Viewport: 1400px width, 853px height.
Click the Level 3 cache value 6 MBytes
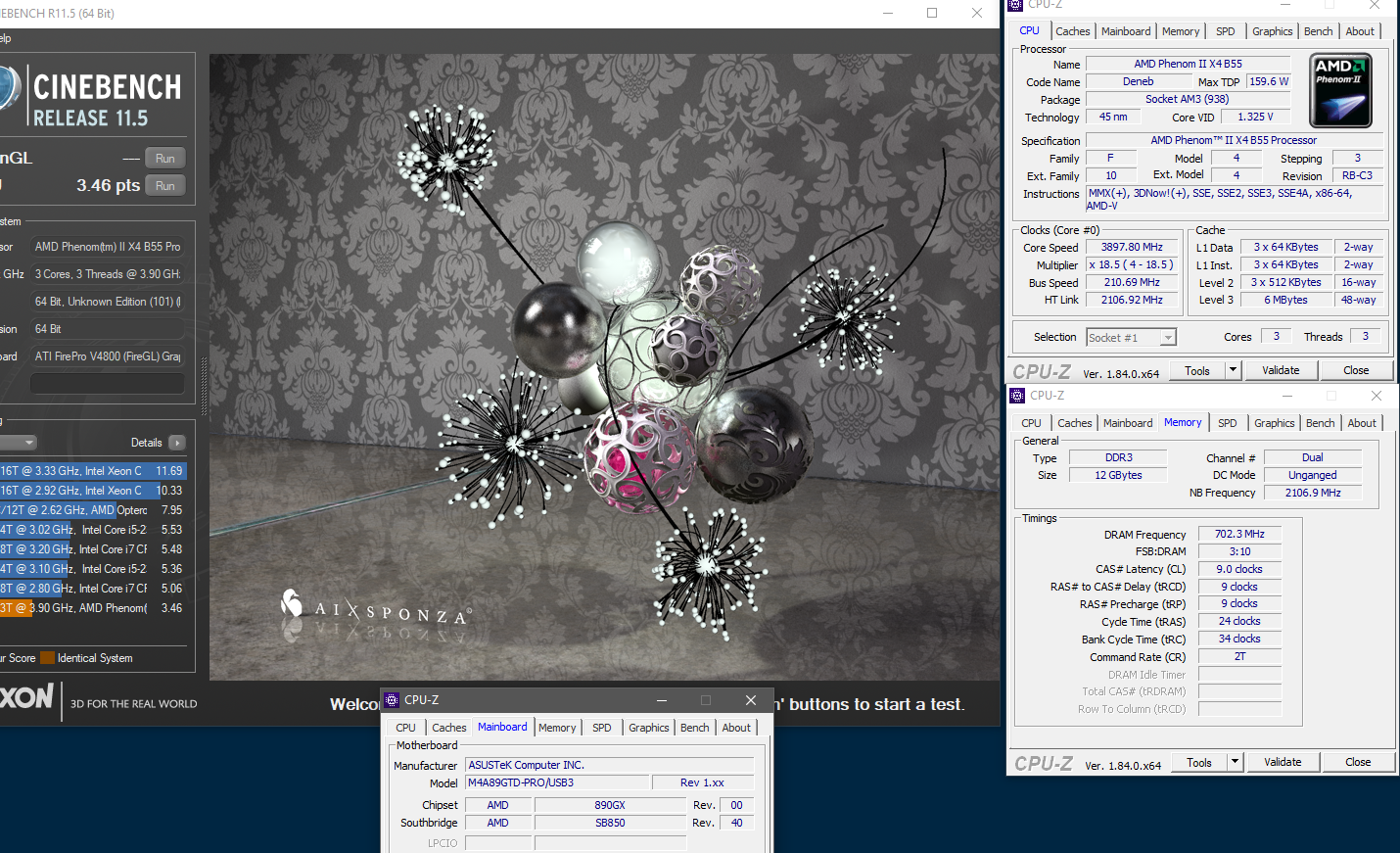tap(1285, 301)
